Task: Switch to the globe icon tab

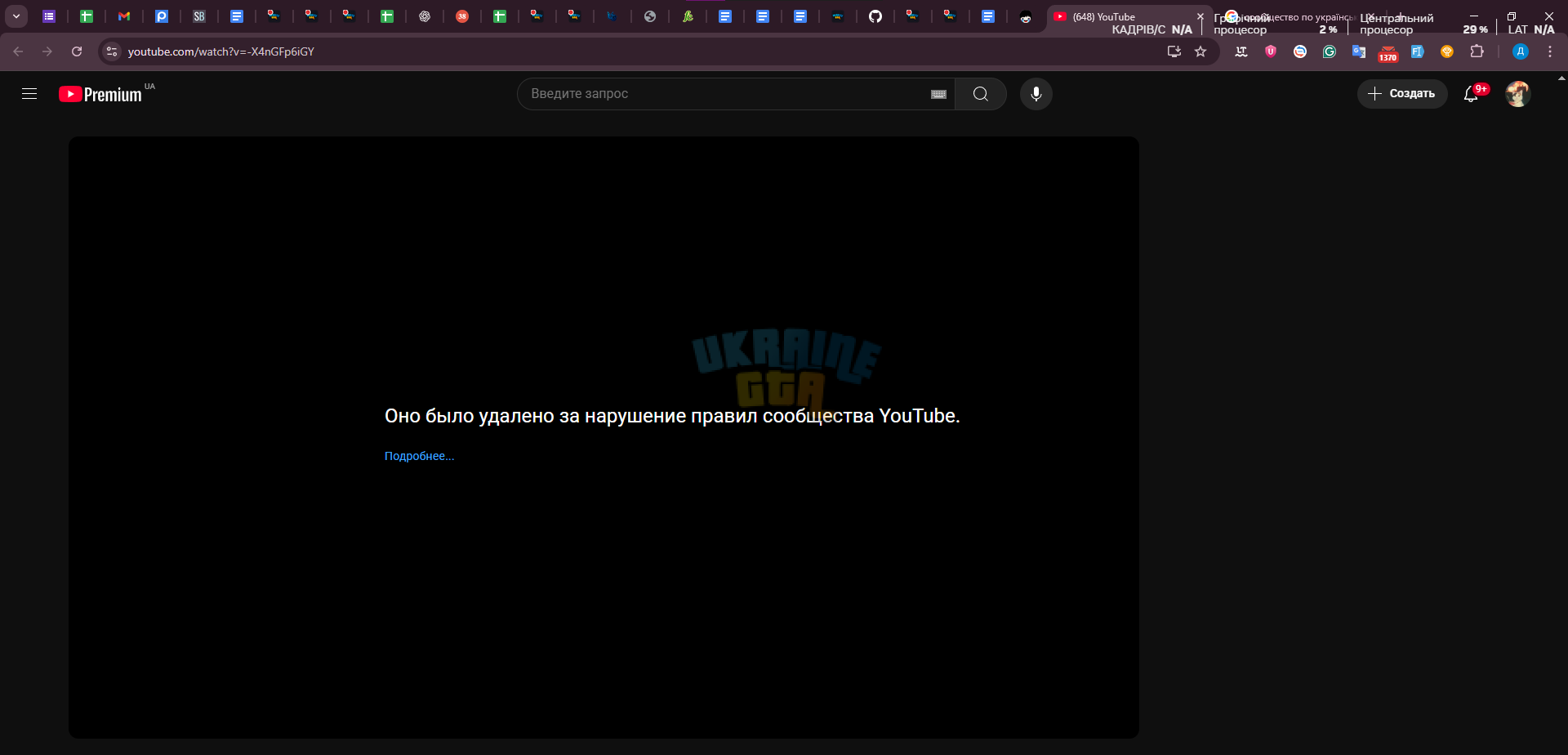Action: [x=650, y=16]
